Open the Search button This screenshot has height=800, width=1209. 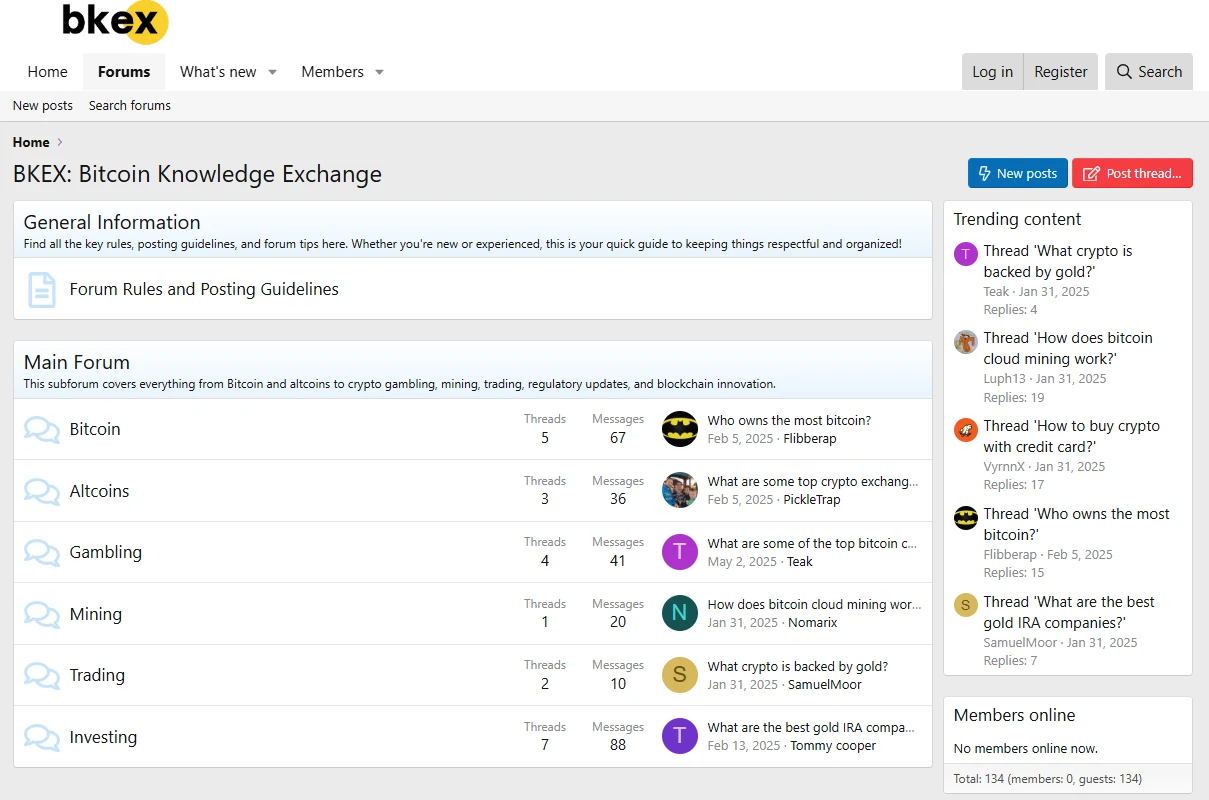coord(1149,72)
